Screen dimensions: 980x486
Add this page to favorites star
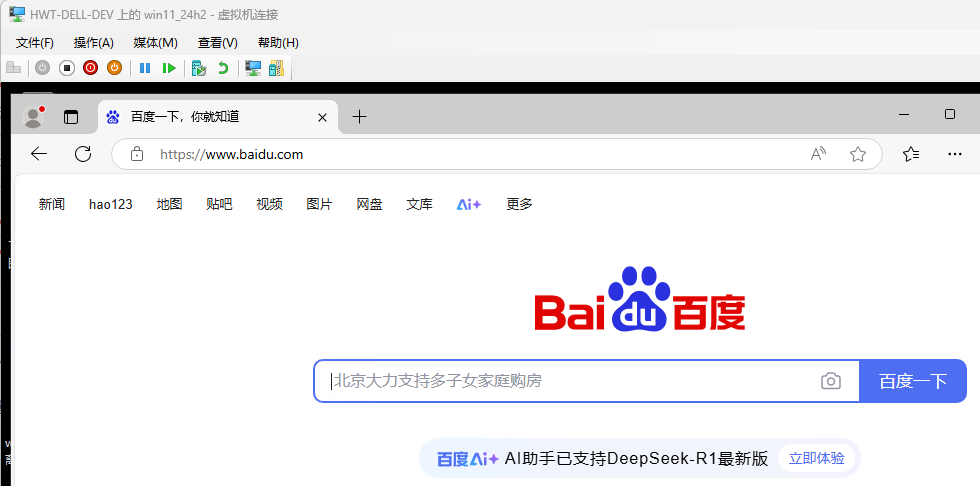click(x=858, y=154)
